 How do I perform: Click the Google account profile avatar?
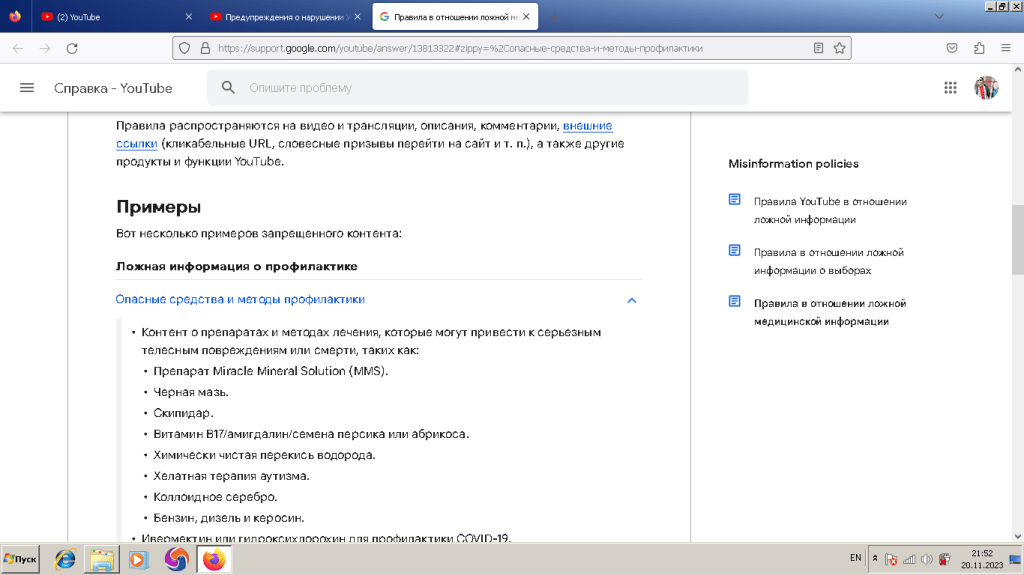986,88
